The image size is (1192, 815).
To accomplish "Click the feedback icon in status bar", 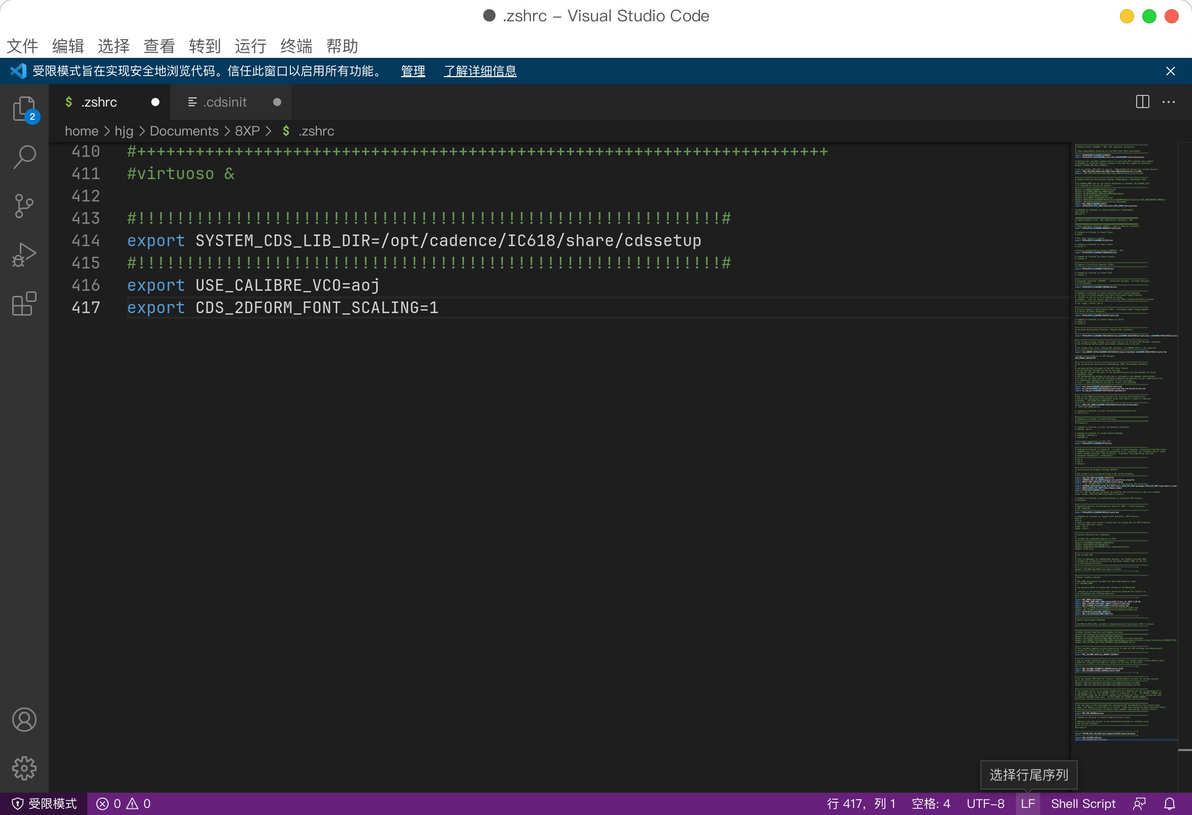I will point(1140,804).
